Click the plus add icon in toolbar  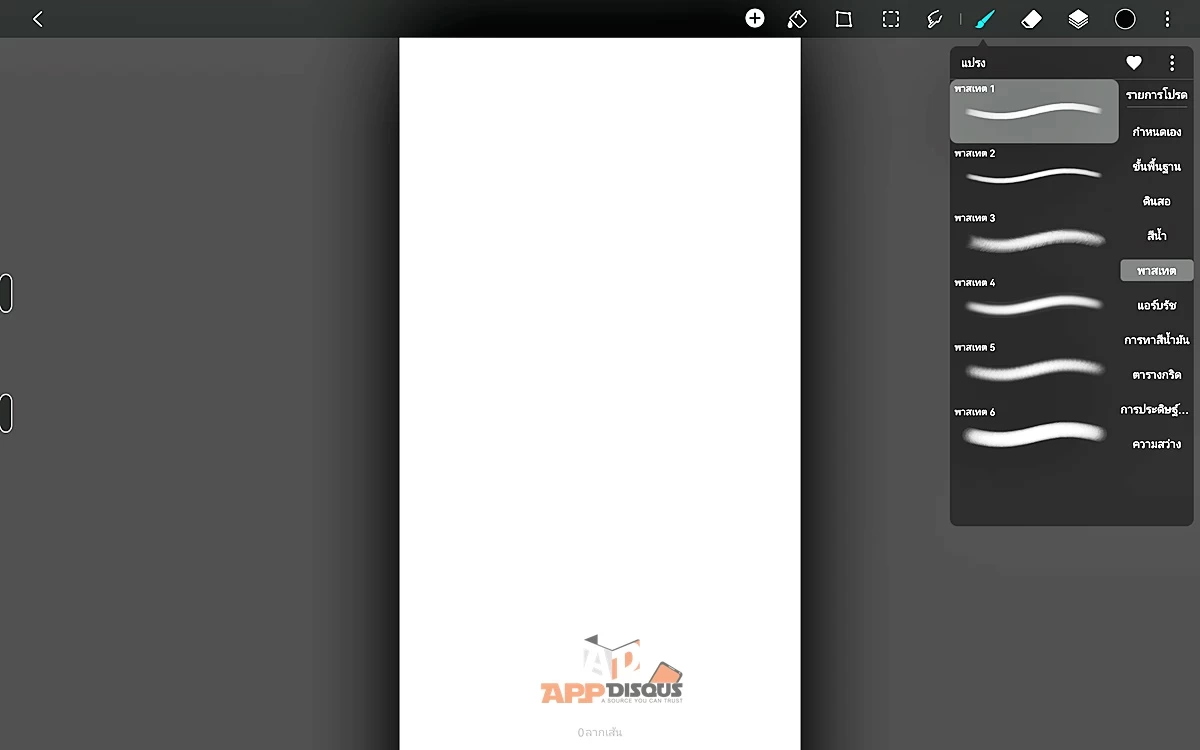755,19
